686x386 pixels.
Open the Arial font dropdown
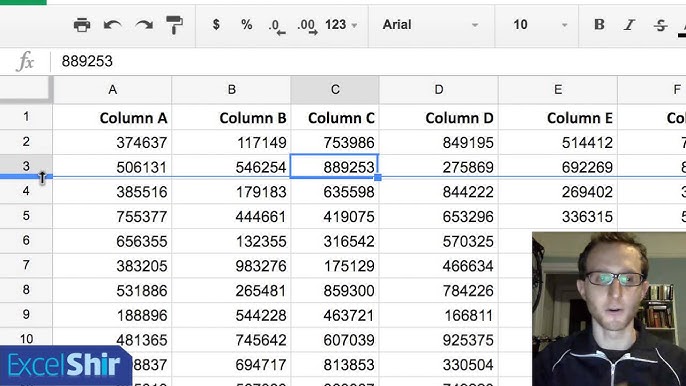(x=431, y=25)
